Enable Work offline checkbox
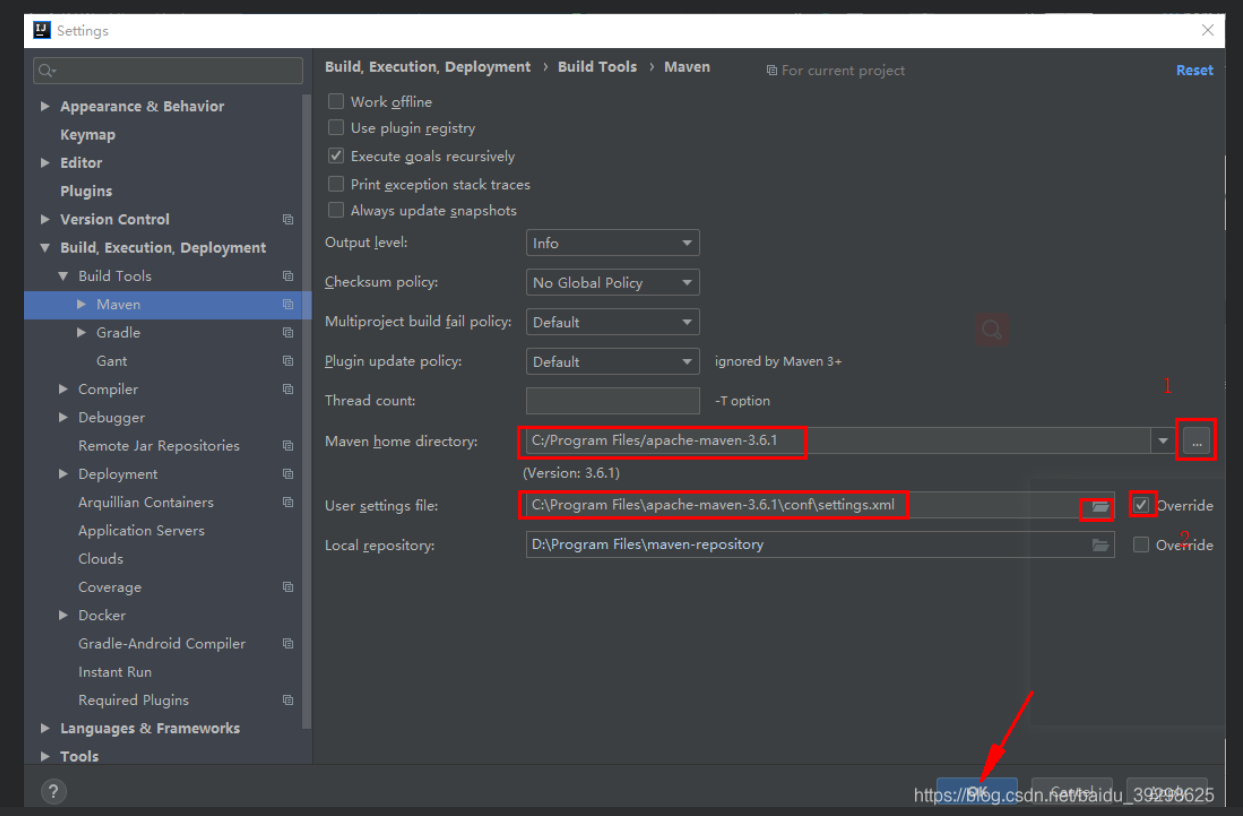 [x=336, y=101]
